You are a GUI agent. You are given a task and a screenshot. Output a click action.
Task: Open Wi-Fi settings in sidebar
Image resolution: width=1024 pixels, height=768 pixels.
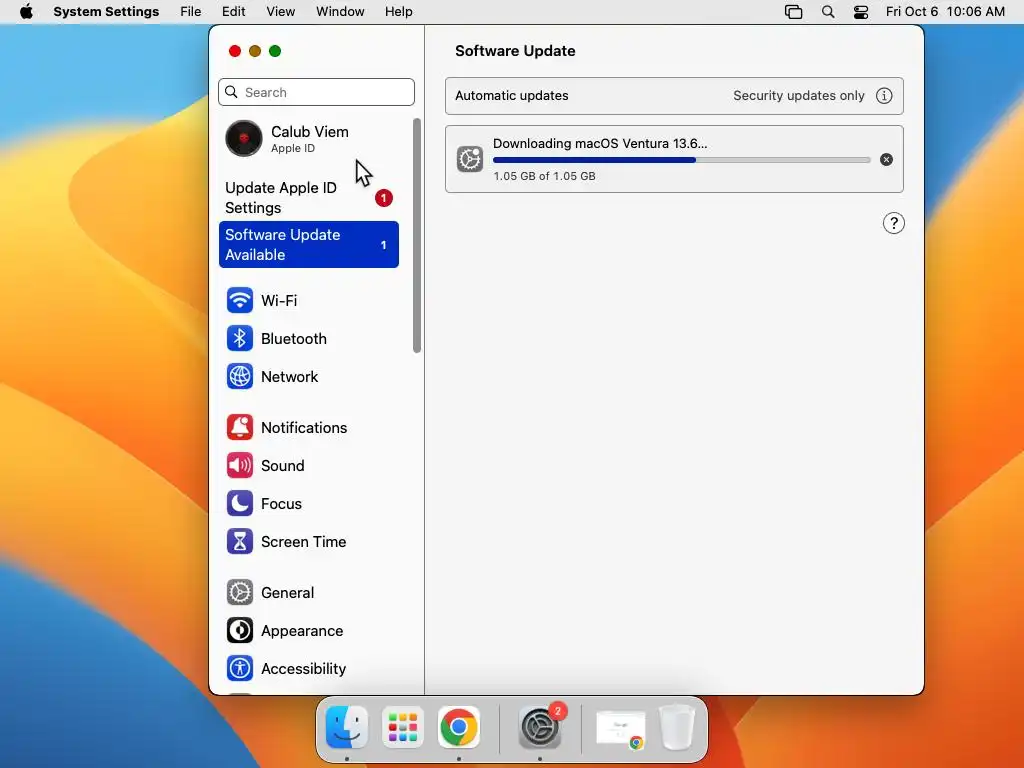click(x=308, y=300)
